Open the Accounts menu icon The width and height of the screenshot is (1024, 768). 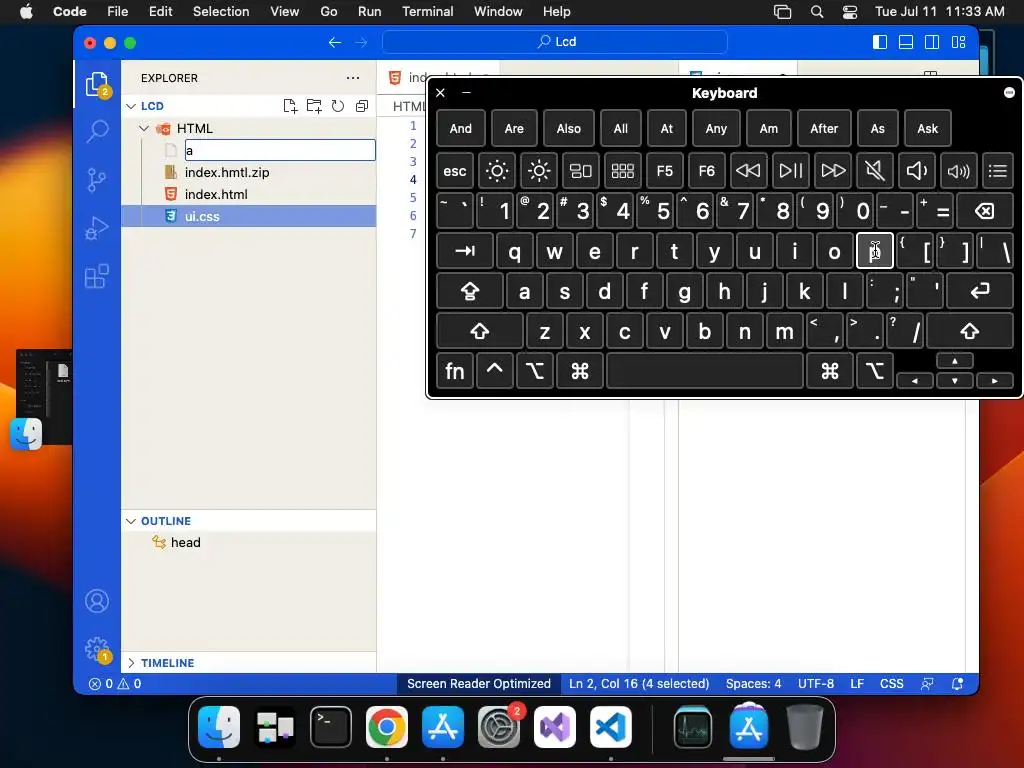click(x=97, y=601)
